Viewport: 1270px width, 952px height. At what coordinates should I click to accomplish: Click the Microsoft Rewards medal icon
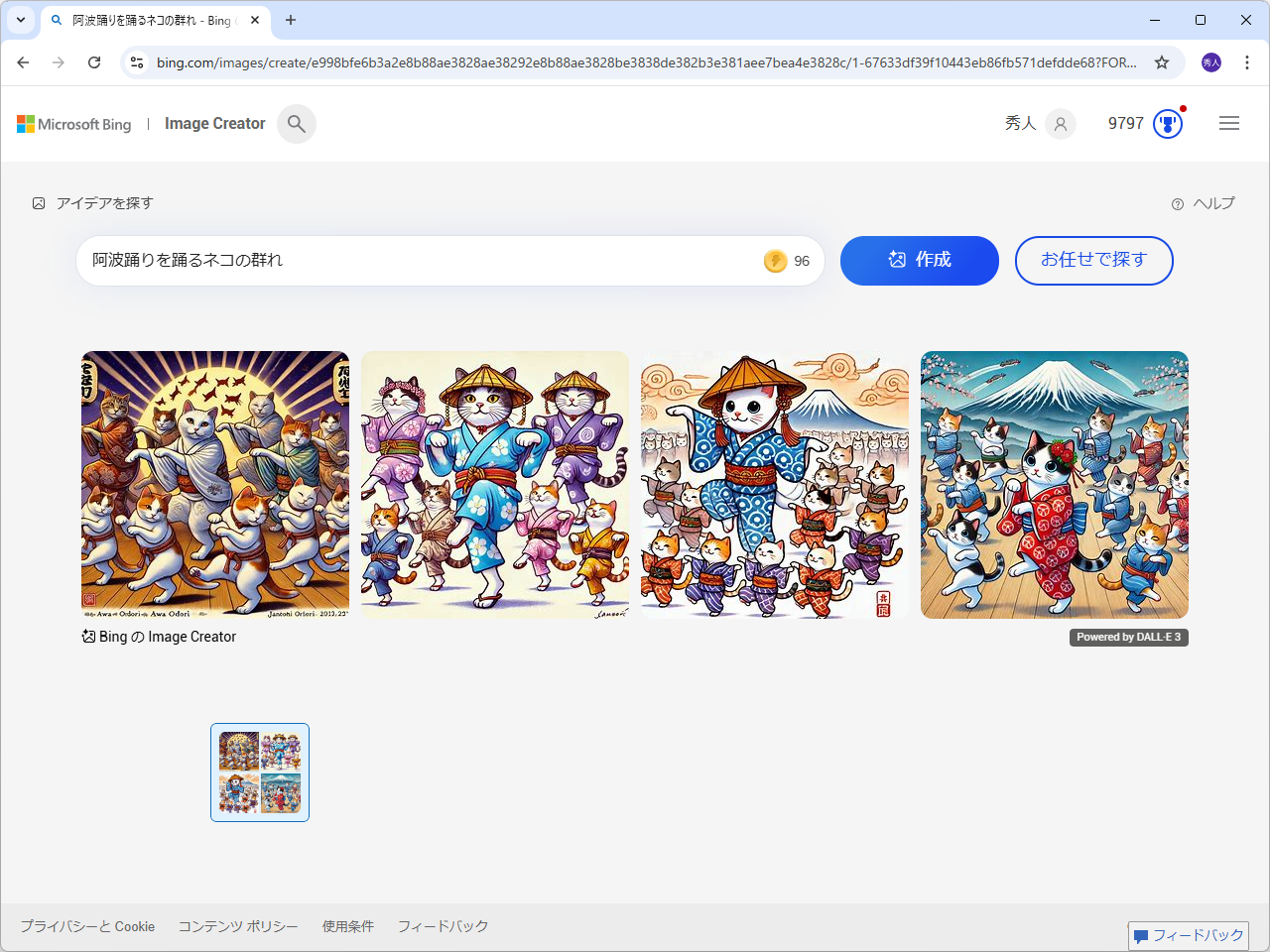pyautogui.click(x=1168, y=123)
